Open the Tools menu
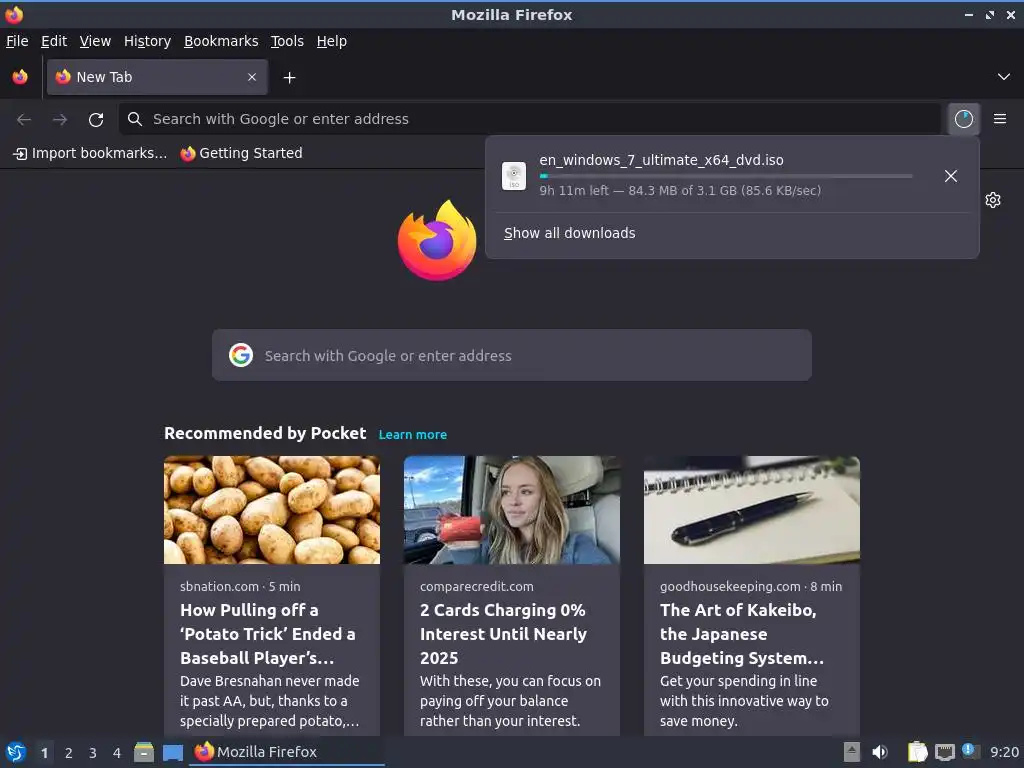1024x768 pixels. 287,41
